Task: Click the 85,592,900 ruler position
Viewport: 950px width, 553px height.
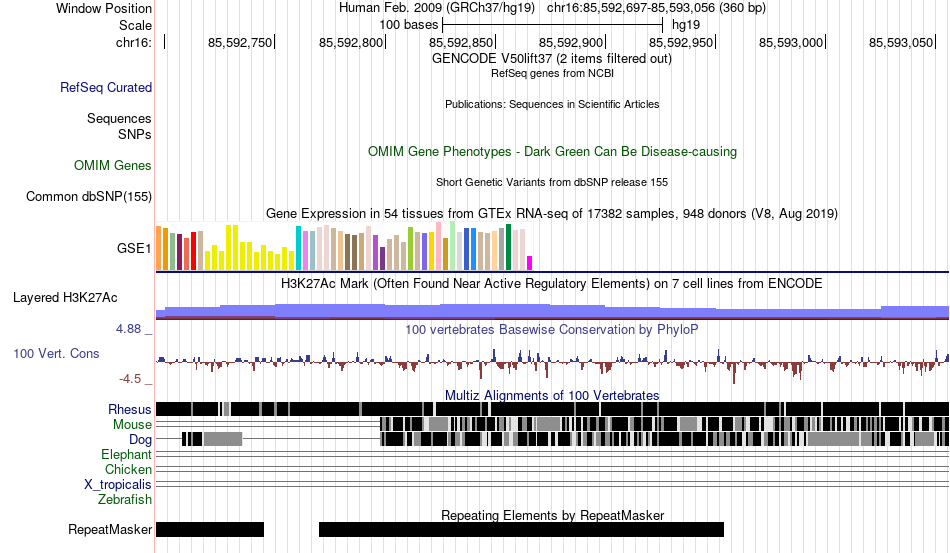Action: point(571,42)
